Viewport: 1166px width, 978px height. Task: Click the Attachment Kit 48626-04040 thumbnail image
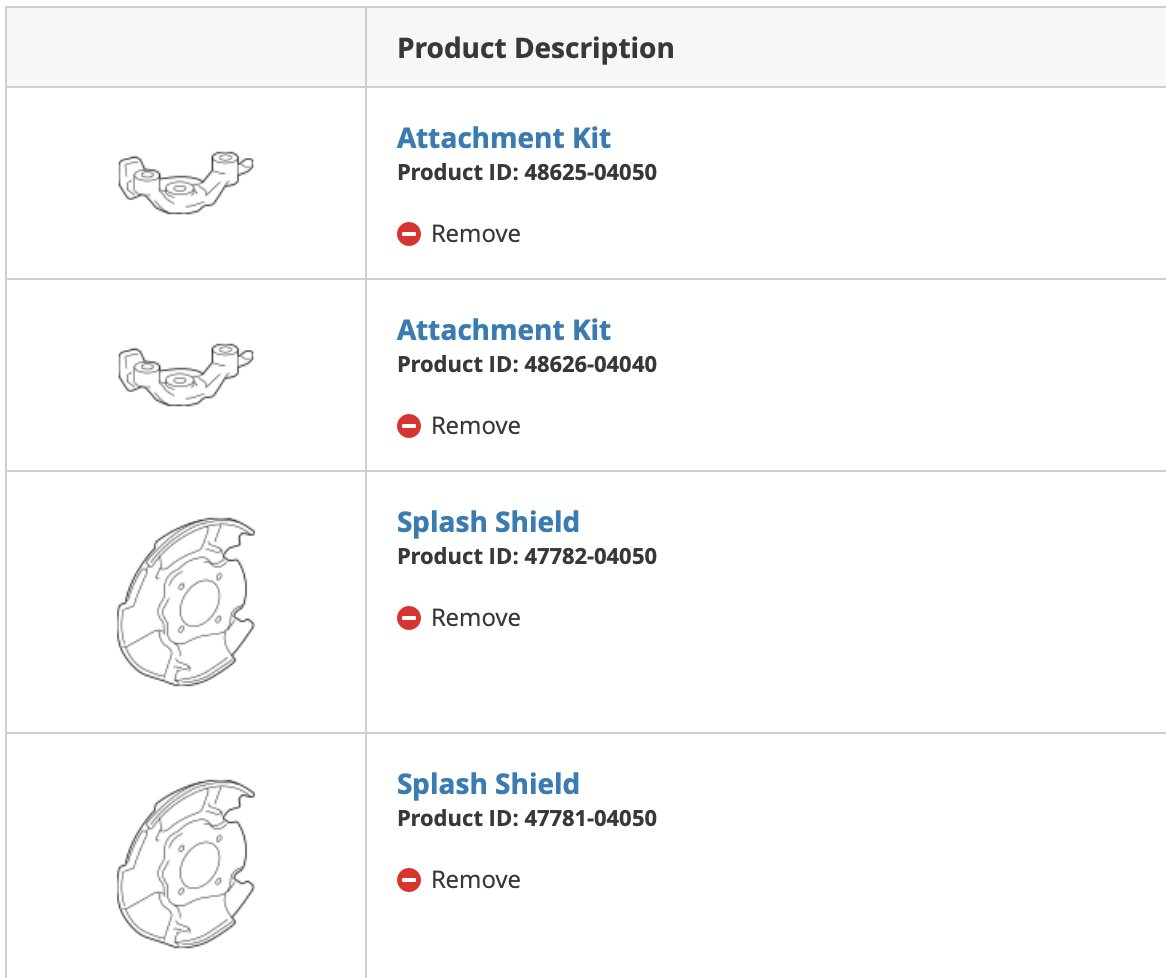pyautogui.click(x=185, y=374)
